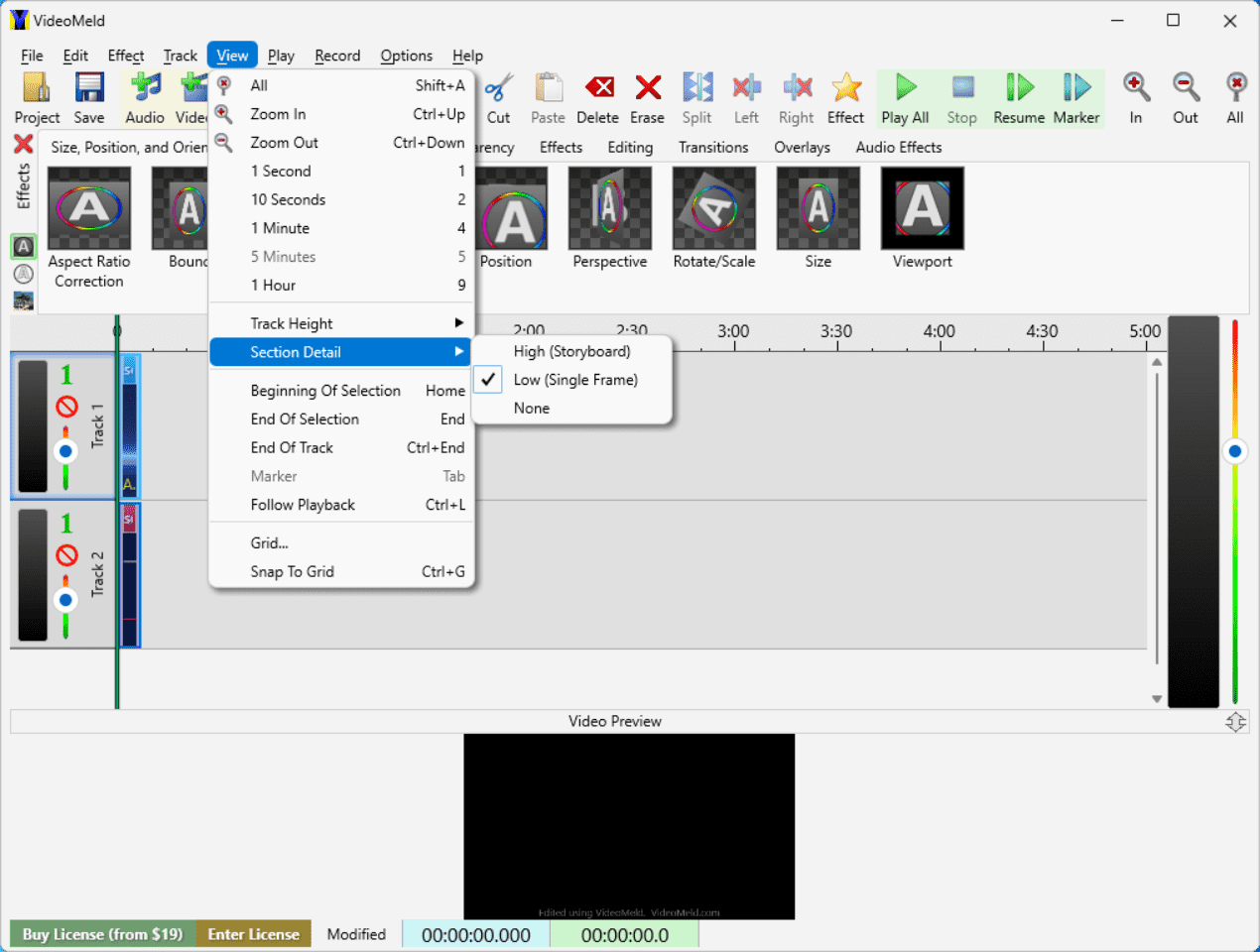
Task: Click the Stop playback button
Action: point(961,98)
